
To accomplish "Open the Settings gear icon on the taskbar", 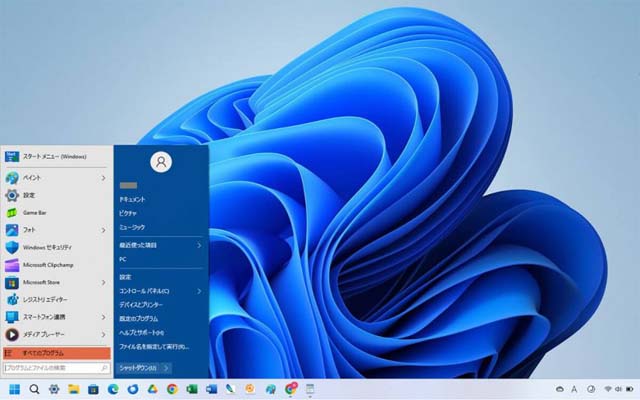I will [x=54, y=389].
